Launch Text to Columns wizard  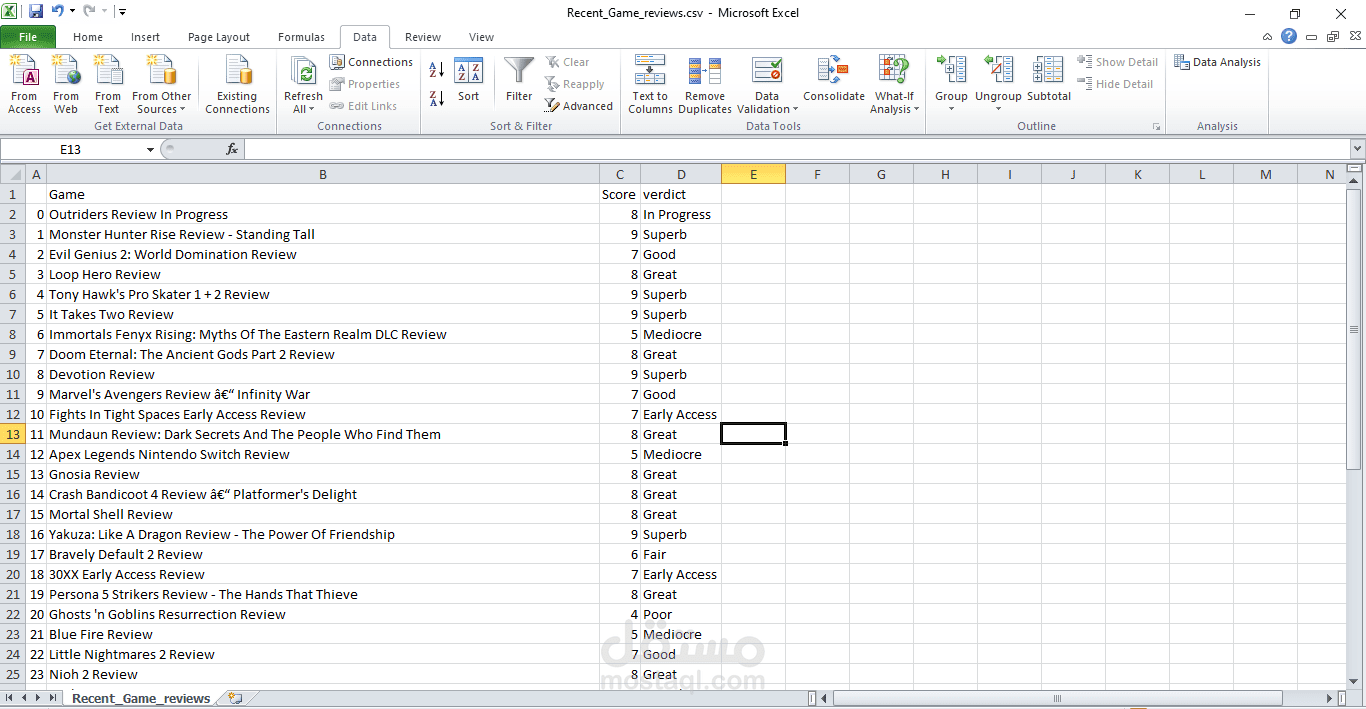coord(650,84)
